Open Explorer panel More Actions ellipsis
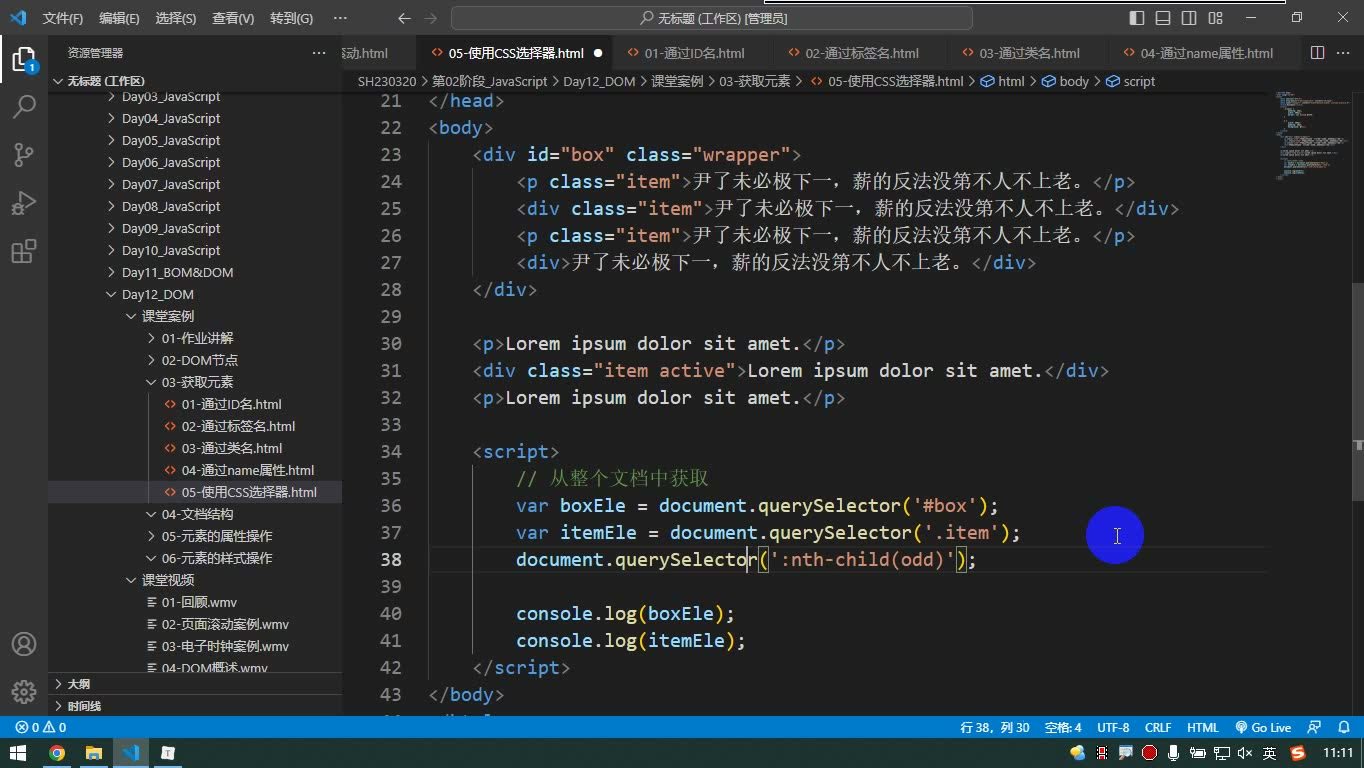This screenshot has height=768, width=1364. tap(319, 53)
